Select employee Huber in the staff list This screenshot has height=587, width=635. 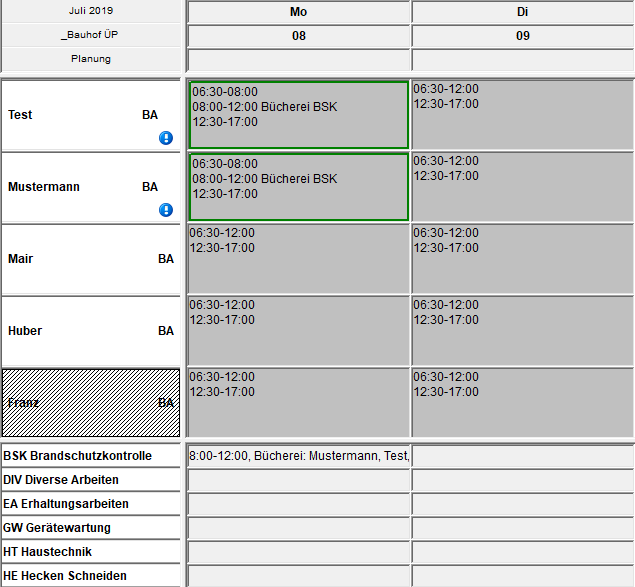tap(91, 331)
